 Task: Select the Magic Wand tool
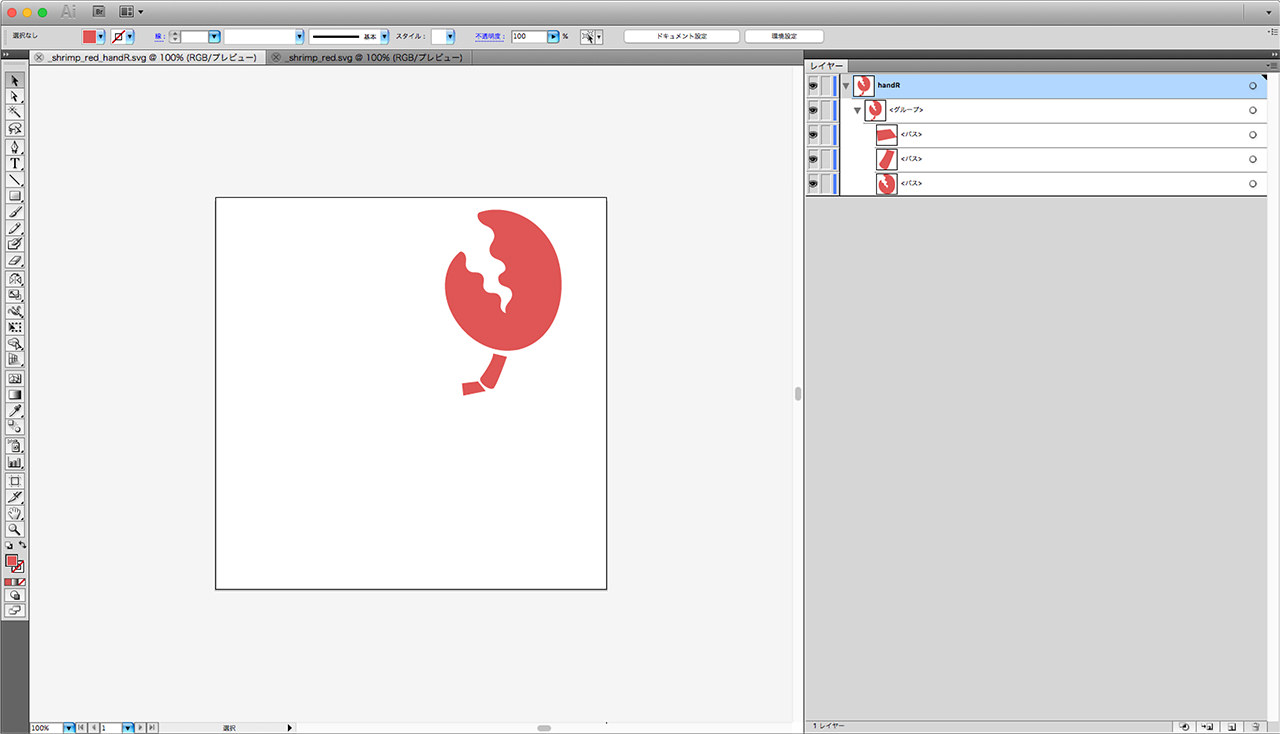tap(15, 113)
